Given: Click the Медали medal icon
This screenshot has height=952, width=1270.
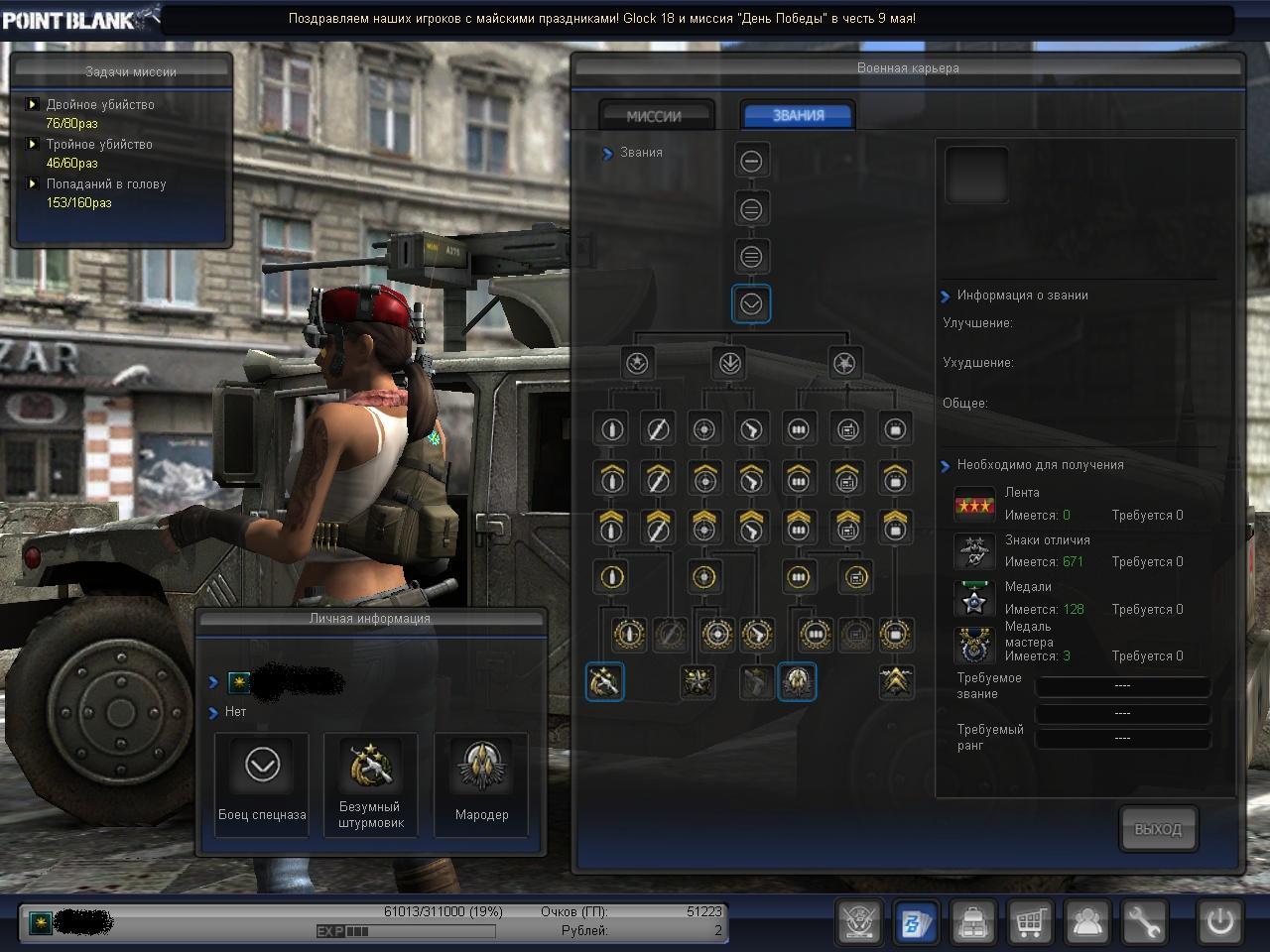Looking at the screenshot, I should (x=974, y=598).
